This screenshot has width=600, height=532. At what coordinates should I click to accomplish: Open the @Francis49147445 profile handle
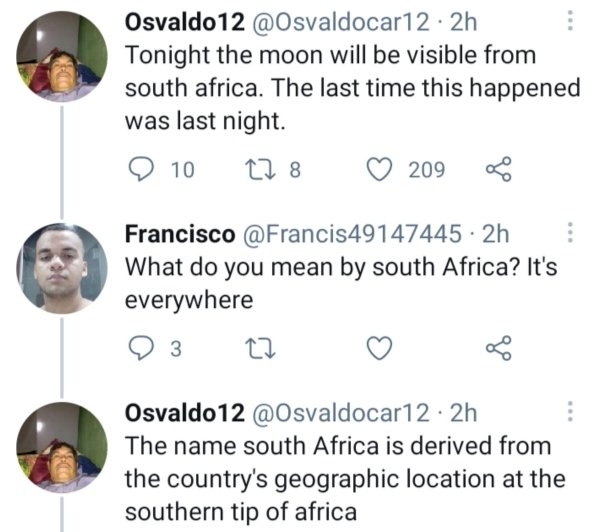352,235
